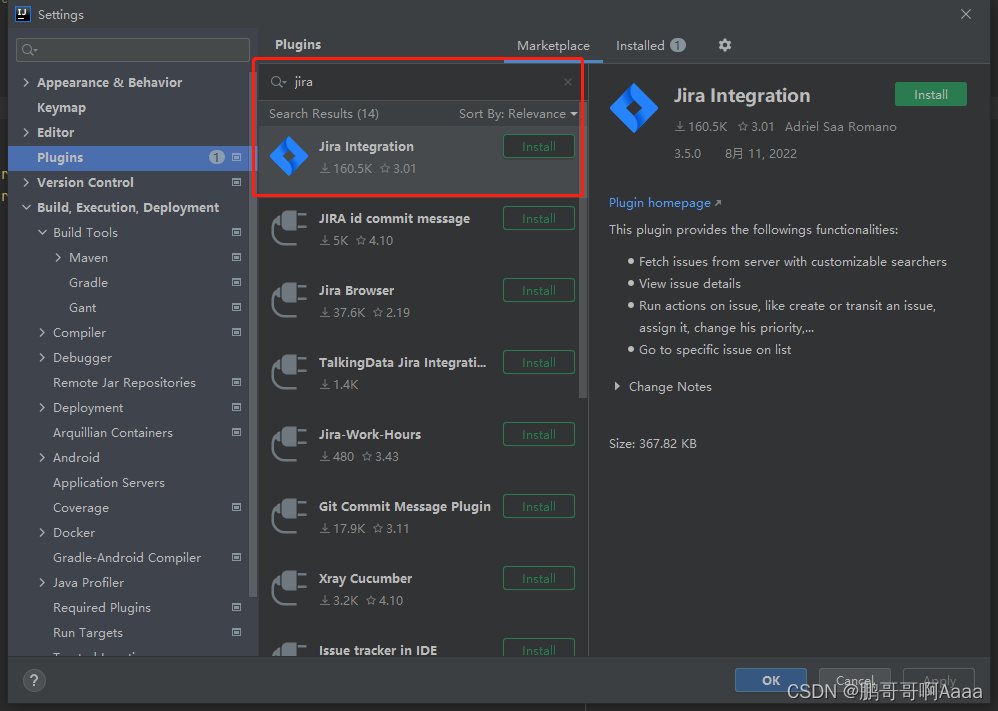Viewport: 998px width, 711px height.
Task: Install Jira Integration from the results list
Action: (x=538, y=146)
